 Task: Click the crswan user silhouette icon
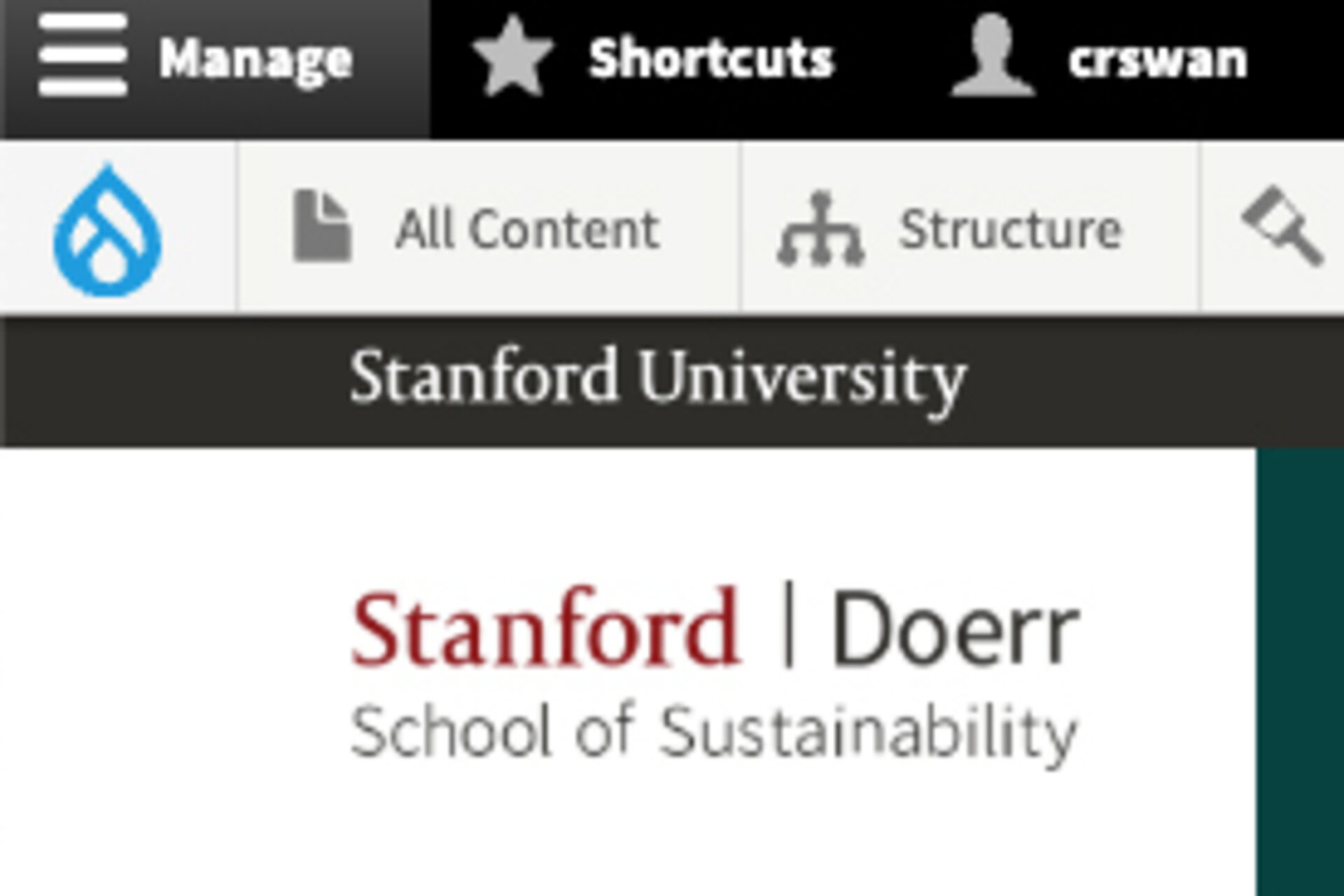click(992, 56)
